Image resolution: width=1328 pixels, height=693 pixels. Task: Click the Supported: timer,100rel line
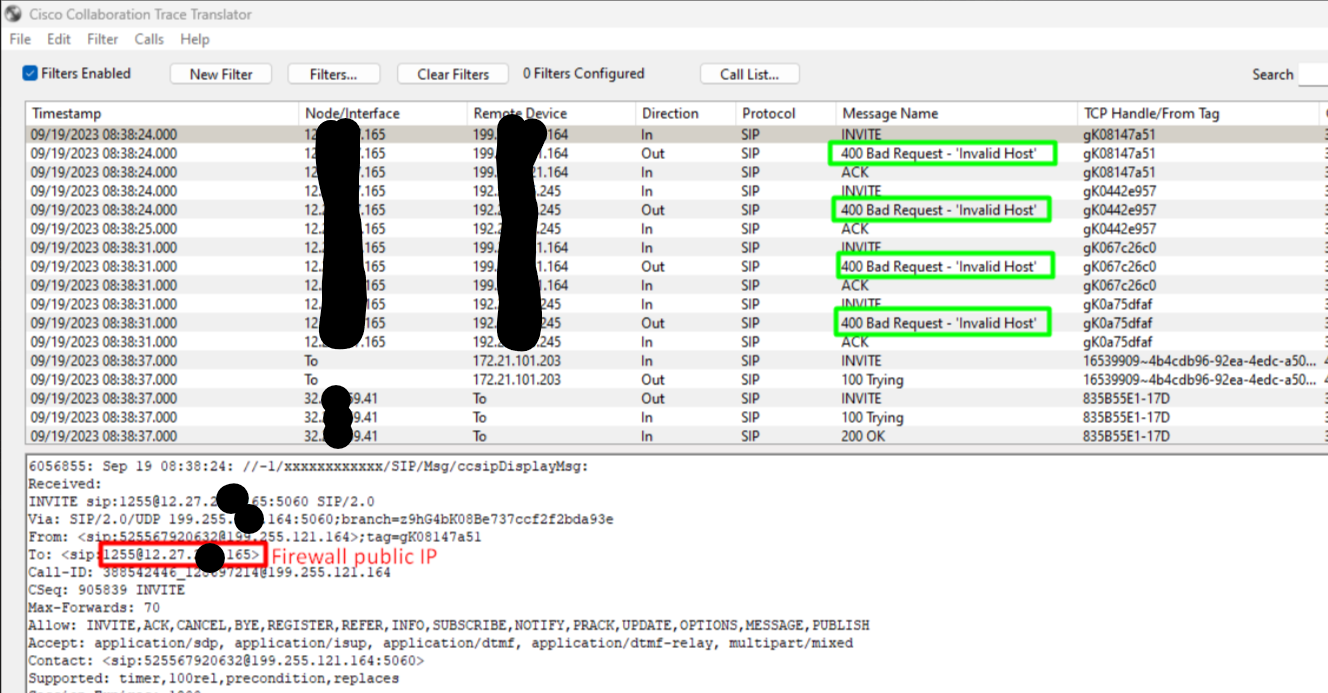(x=214, y=678)
